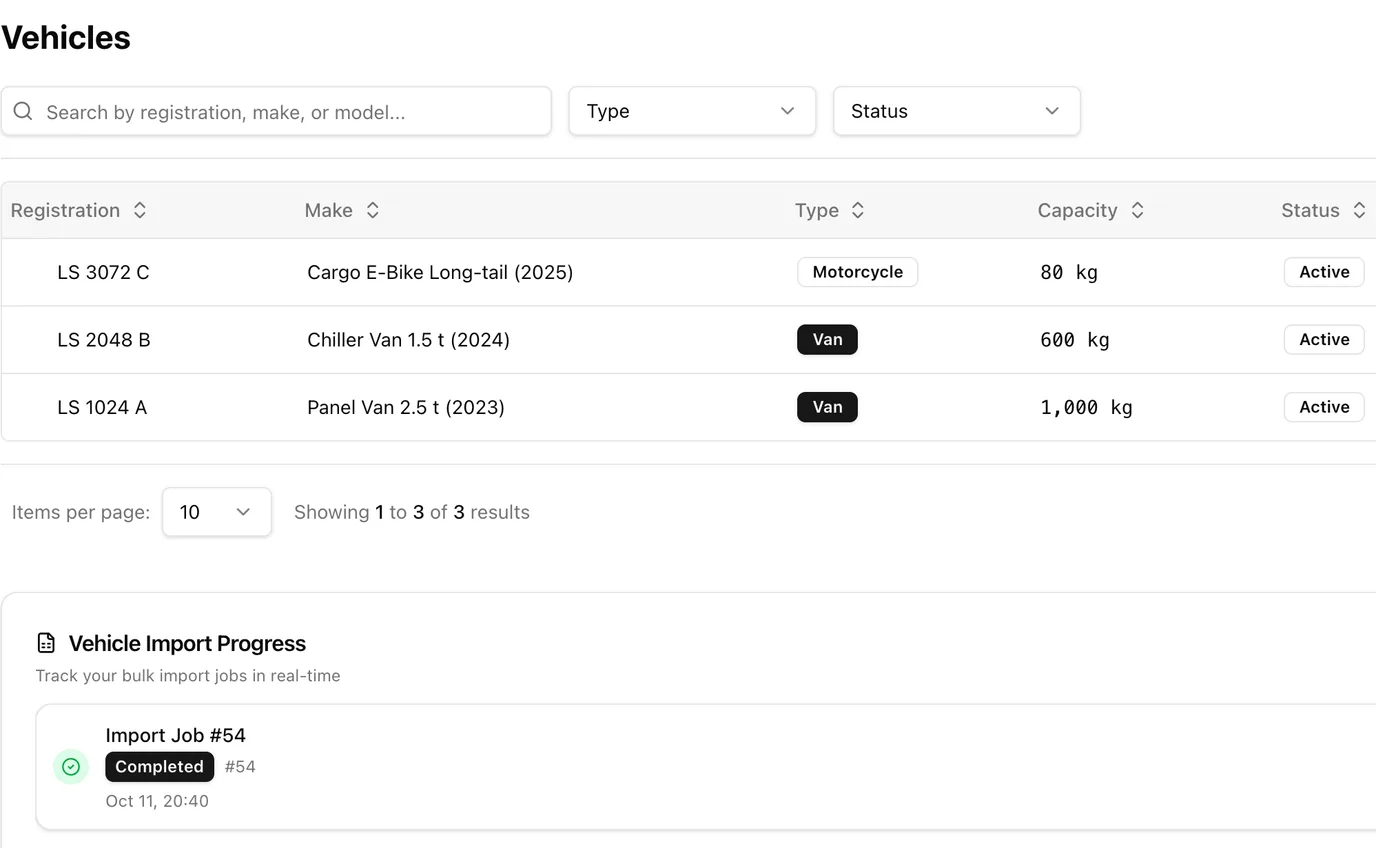This screenshot has height=848, width=1376.
Task: Click Van badge for LS 1024 A
Action: (827, 407)
